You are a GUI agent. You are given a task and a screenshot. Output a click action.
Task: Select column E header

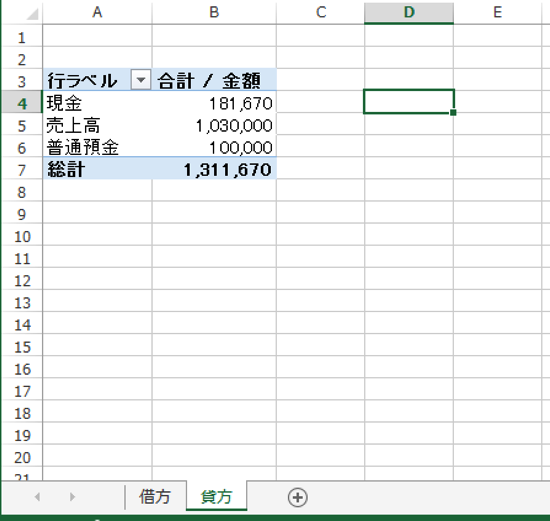(x=497, y=12)
